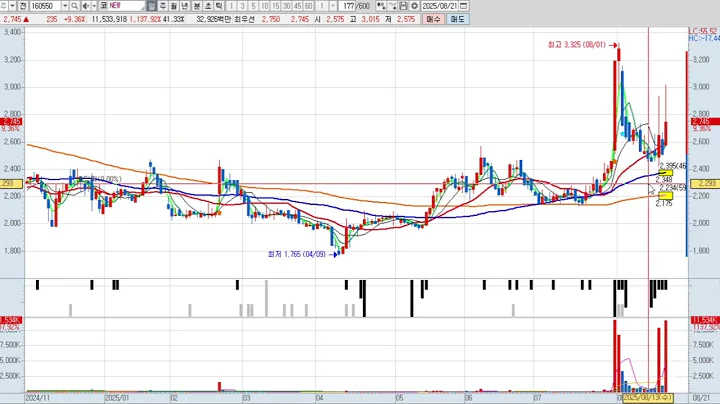
Task: Click the save chart floppy disk icon
Action: coord(403,6)
